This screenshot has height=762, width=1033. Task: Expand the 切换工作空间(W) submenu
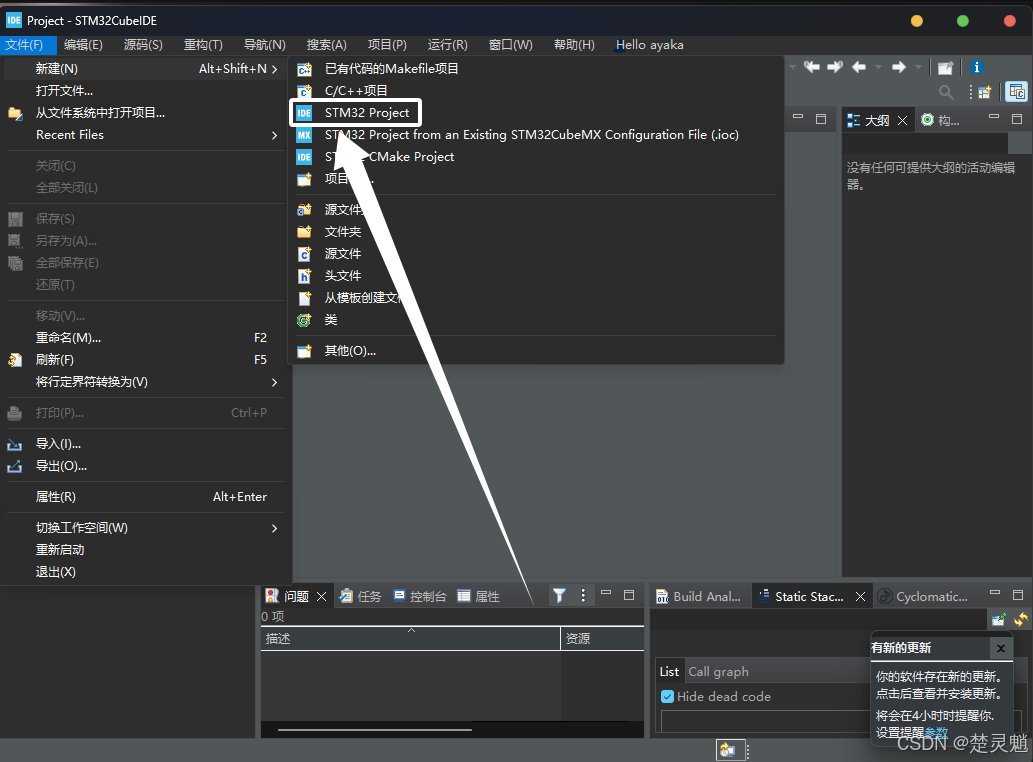click(275, 528)
